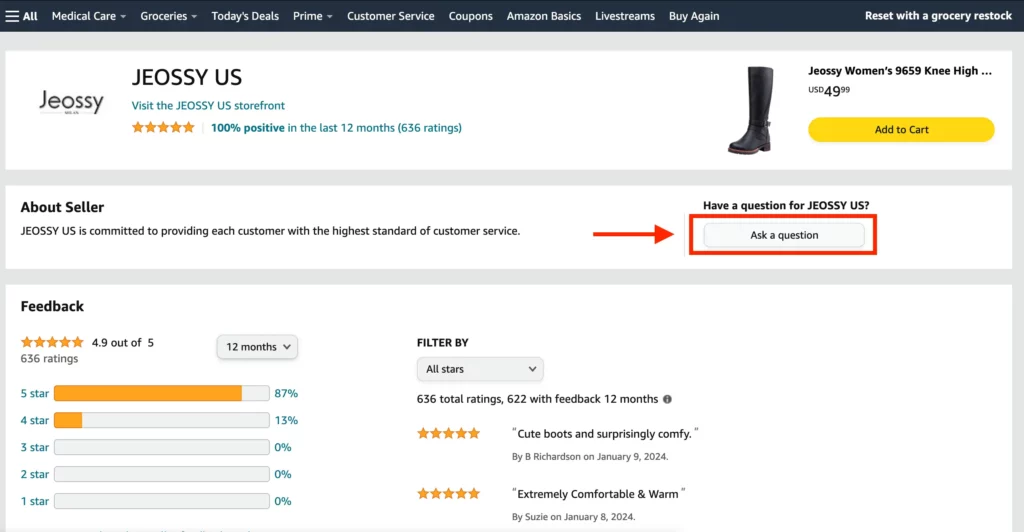The height and width of the screenshot is (532, 1024).
Task: Click the 3 star empty bar
Action: (161, 447)
